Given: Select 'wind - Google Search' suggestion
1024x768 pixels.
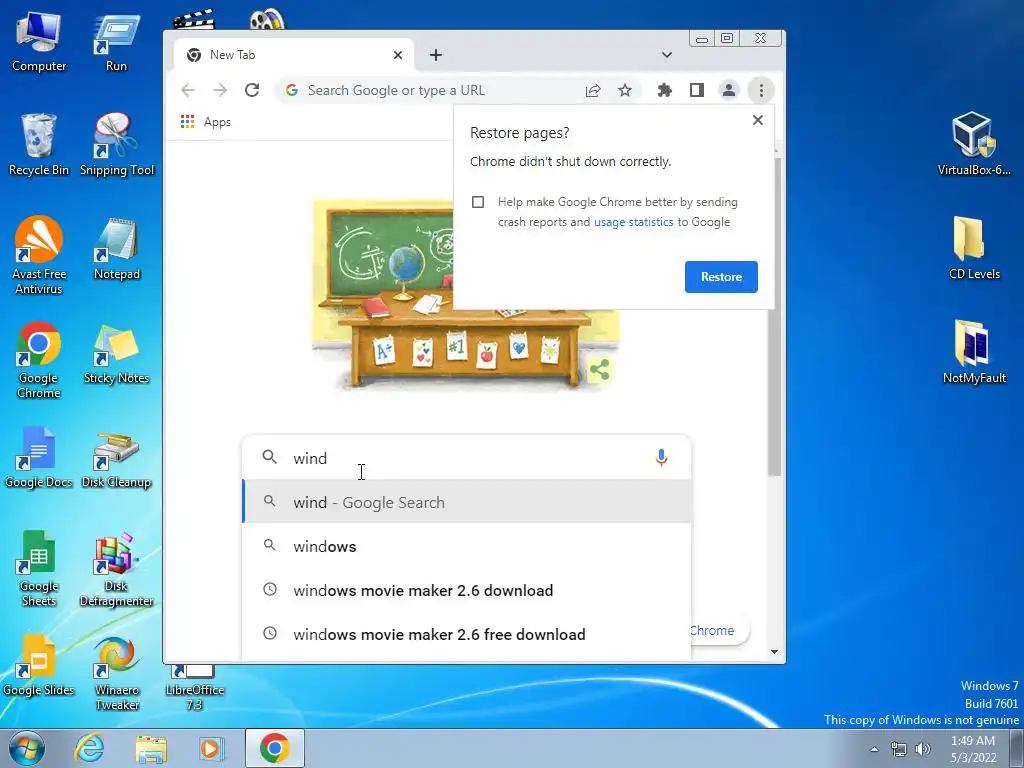Looking at the screenshot, I should pyautogui.click(x=466, y=502).
